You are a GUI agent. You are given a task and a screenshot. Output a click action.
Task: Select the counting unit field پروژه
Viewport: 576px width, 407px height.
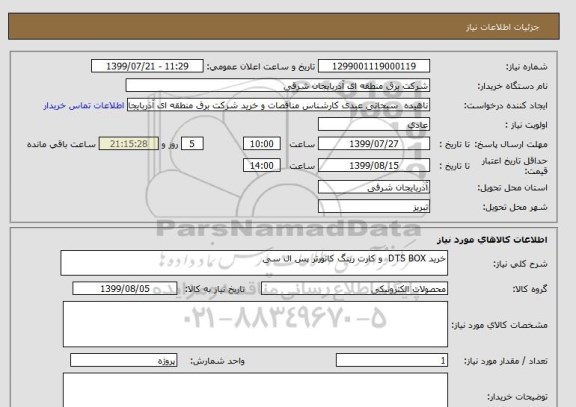click(x=123, y=361)
